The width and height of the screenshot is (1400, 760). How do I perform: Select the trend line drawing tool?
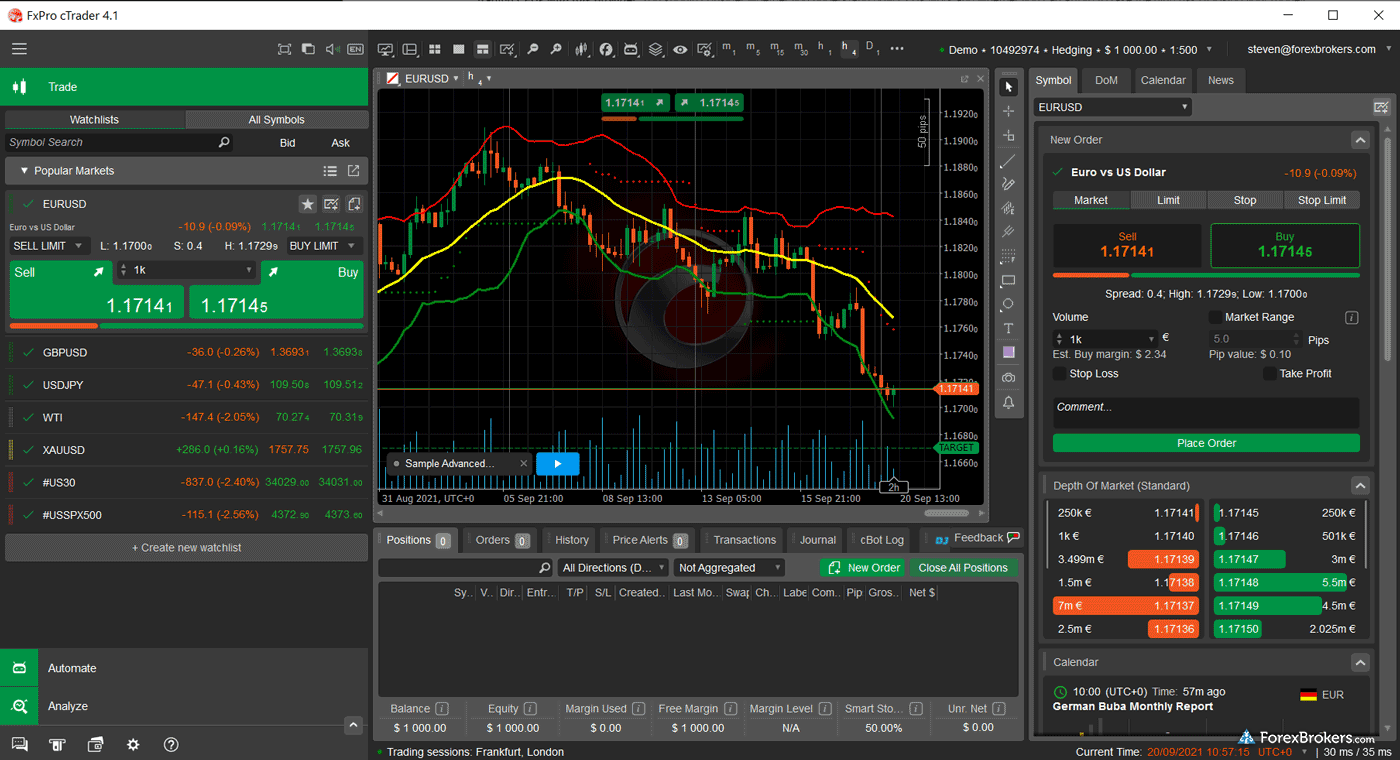[x=1008, y=160]
